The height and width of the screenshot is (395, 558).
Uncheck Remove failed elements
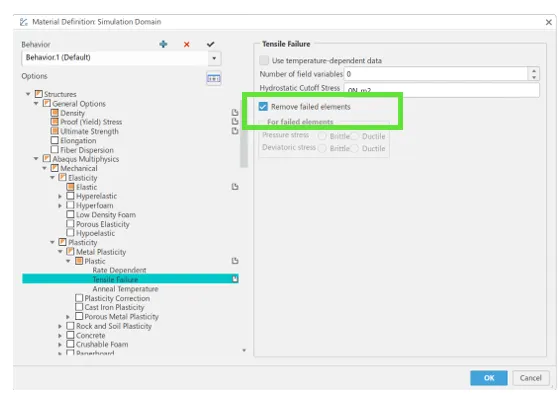tap(263, 106)
